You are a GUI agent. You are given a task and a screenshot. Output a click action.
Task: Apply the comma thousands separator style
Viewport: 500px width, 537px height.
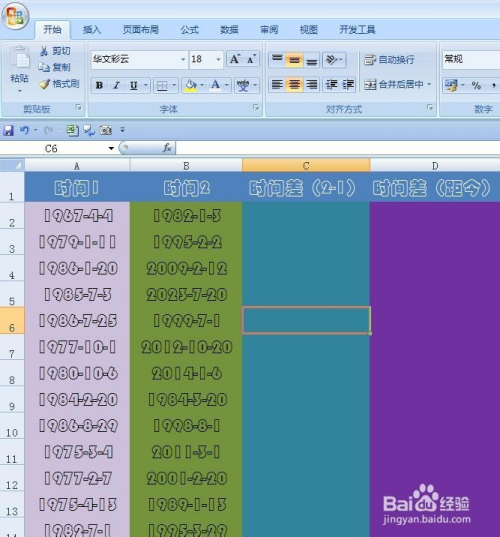493,85
